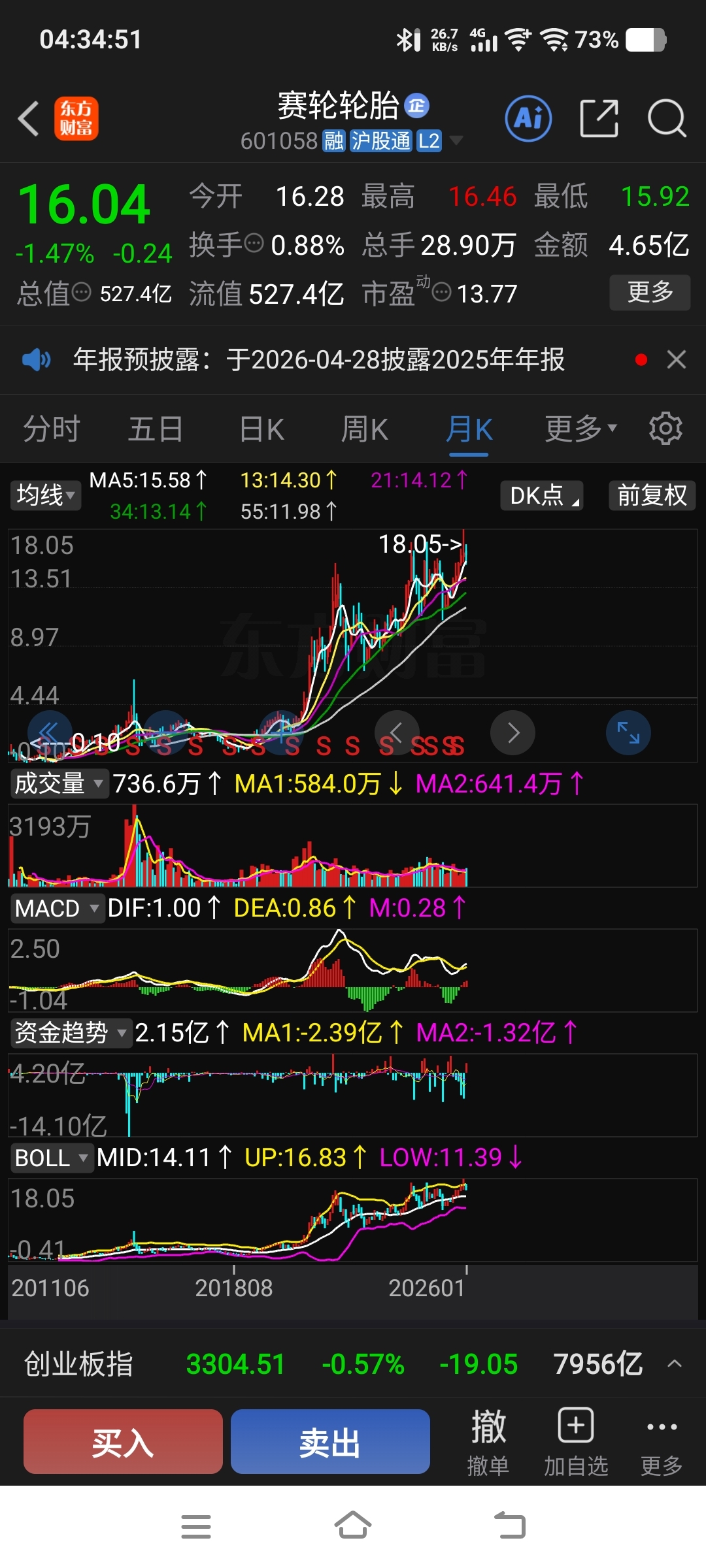Tap the 加自选 add watchlist icon
This screenshot has width=706, height=1568.
click(576, 1443)
